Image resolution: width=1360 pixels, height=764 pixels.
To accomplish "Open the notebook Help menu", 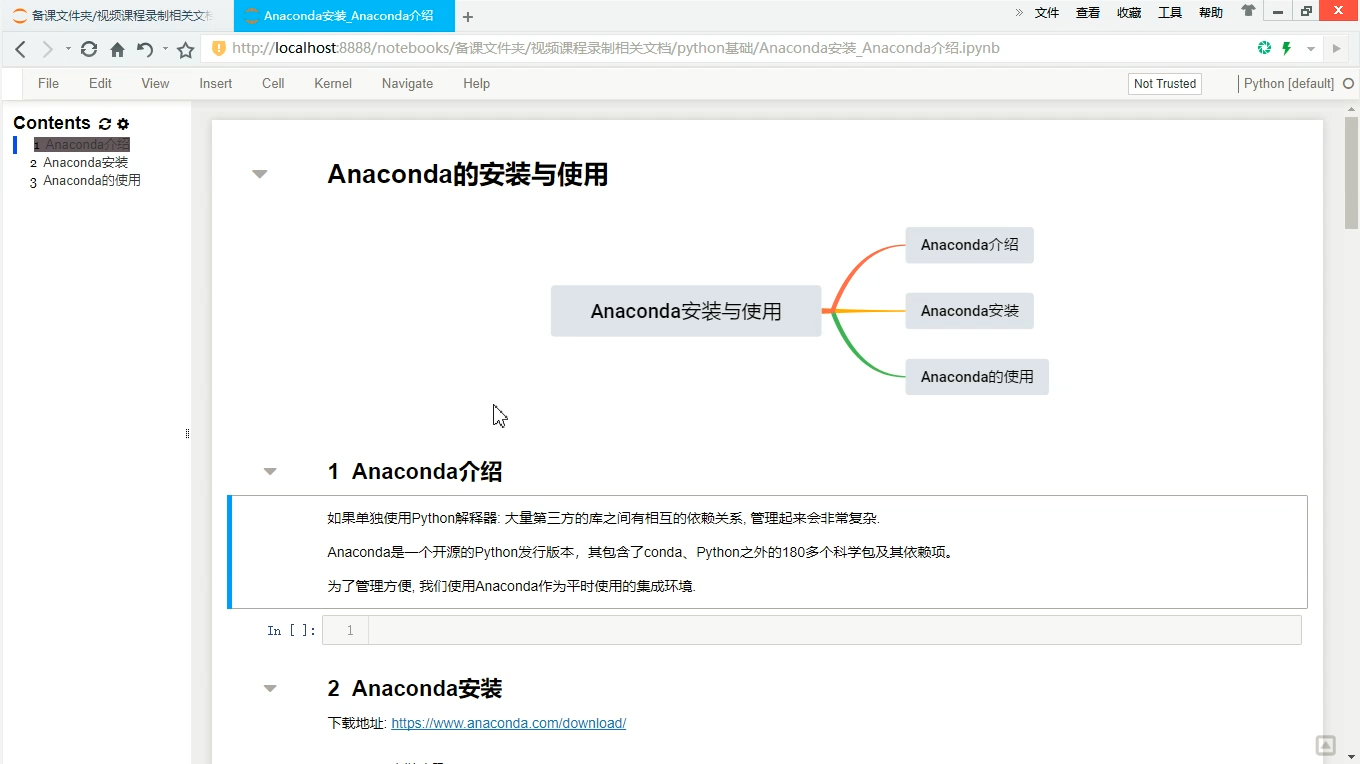I will pyautogui.click(x=476, y=83).
